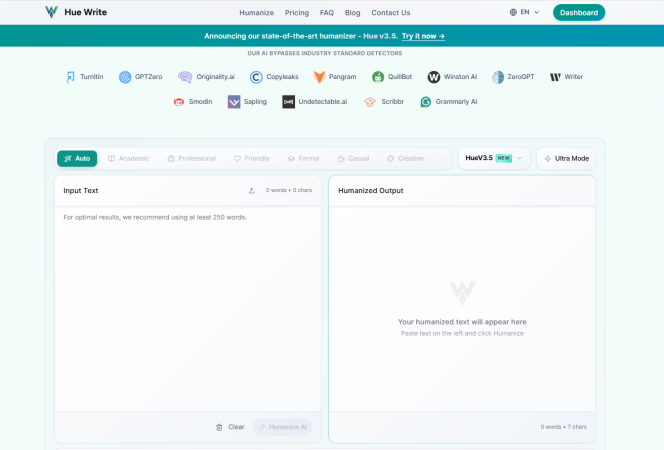The width and height of the screenshot is (664, 450).
Task: Open the Dashboard
Action: tap(579, 13)
